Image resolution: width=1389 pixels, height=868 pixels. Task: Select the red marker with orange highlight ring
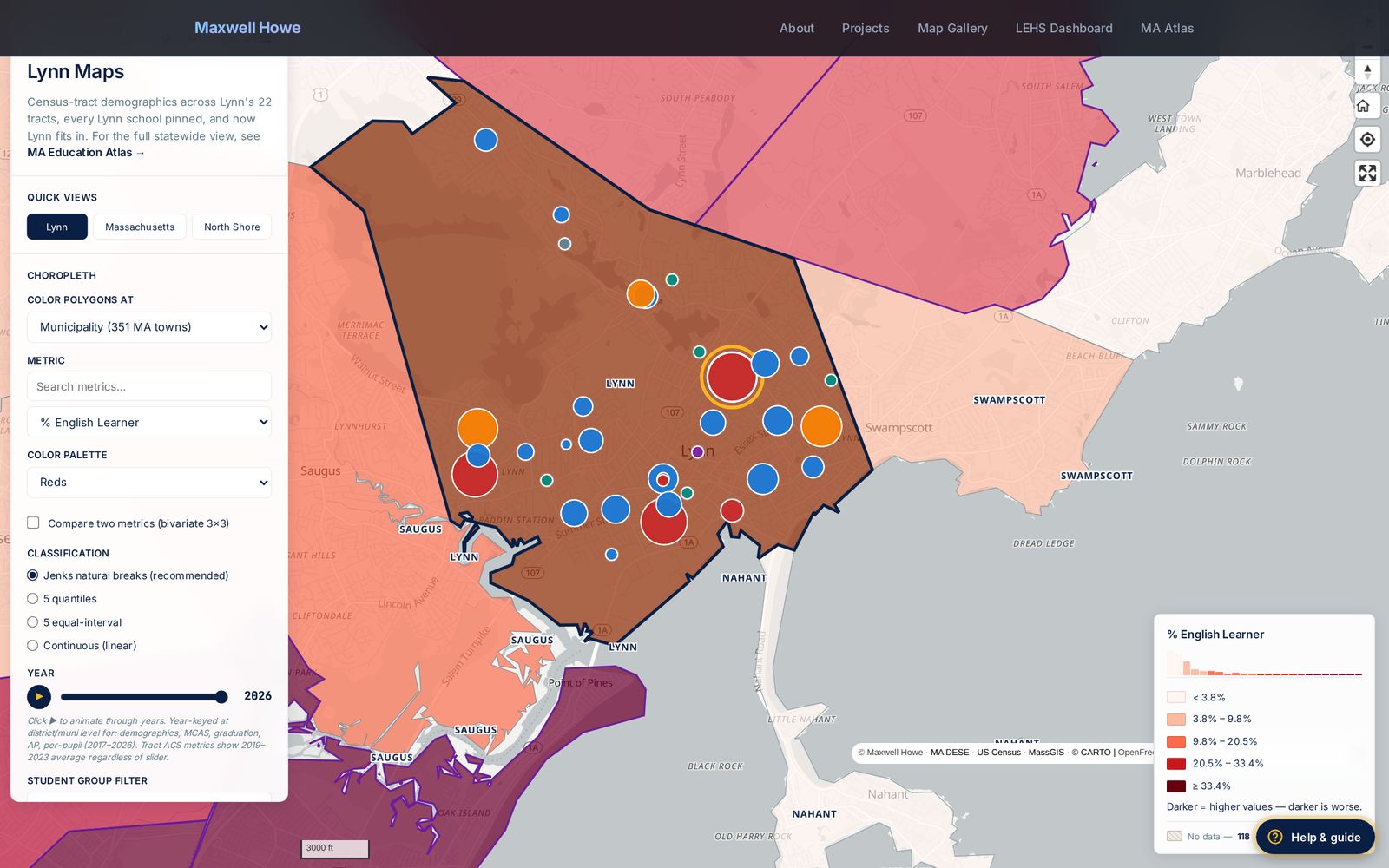click(732, 377)
